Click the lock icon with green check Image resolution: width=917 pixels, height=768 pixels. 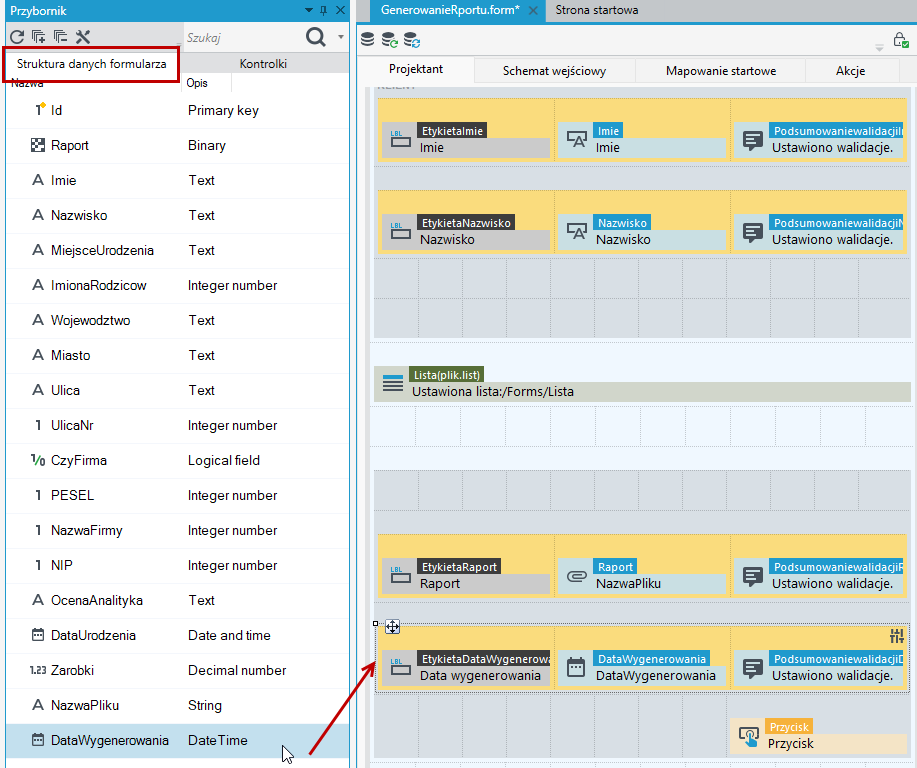coord(901,40)
